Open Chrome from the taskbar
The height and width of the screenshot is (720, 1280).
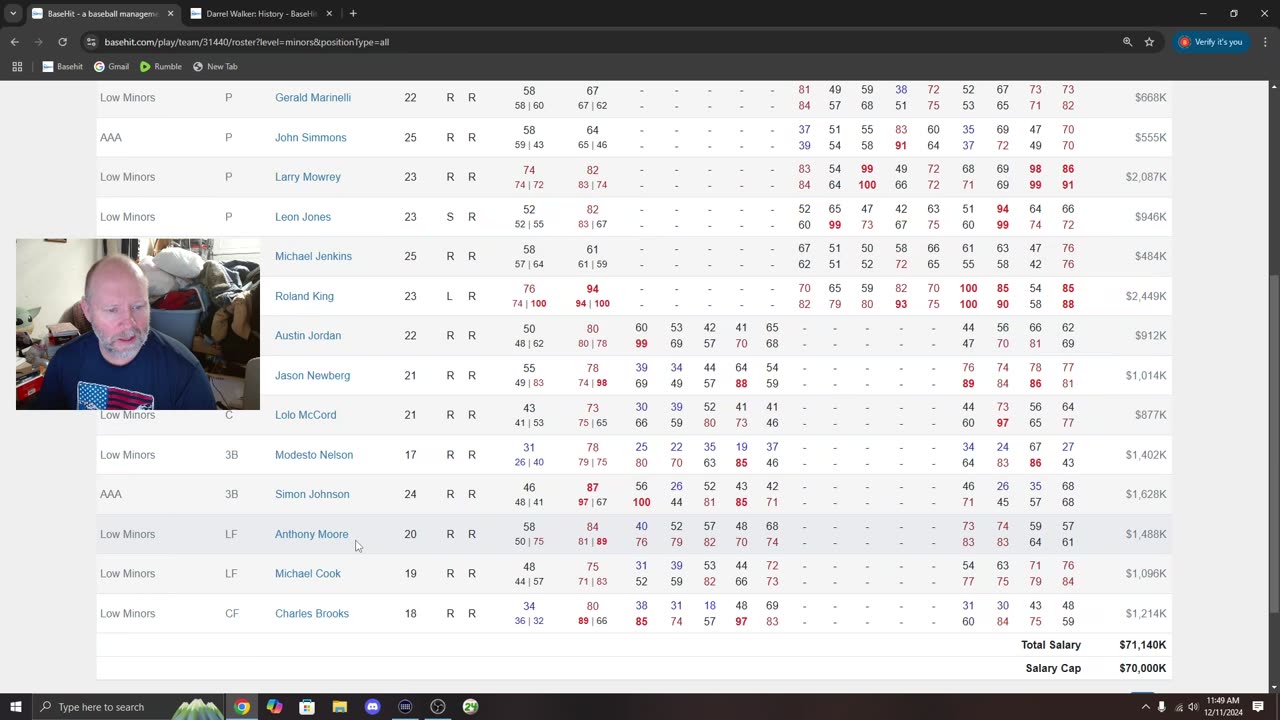coord(242,707)
